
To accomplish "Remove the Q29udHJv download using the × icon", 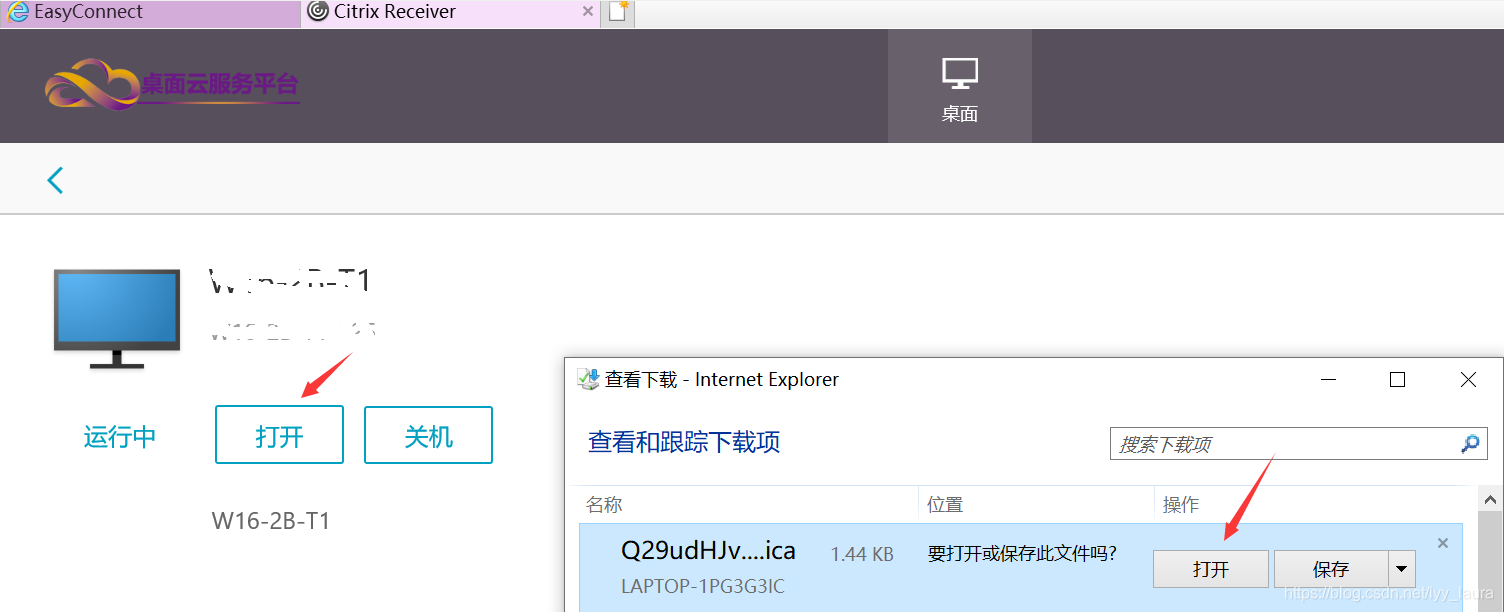I will coord(1442,542).
